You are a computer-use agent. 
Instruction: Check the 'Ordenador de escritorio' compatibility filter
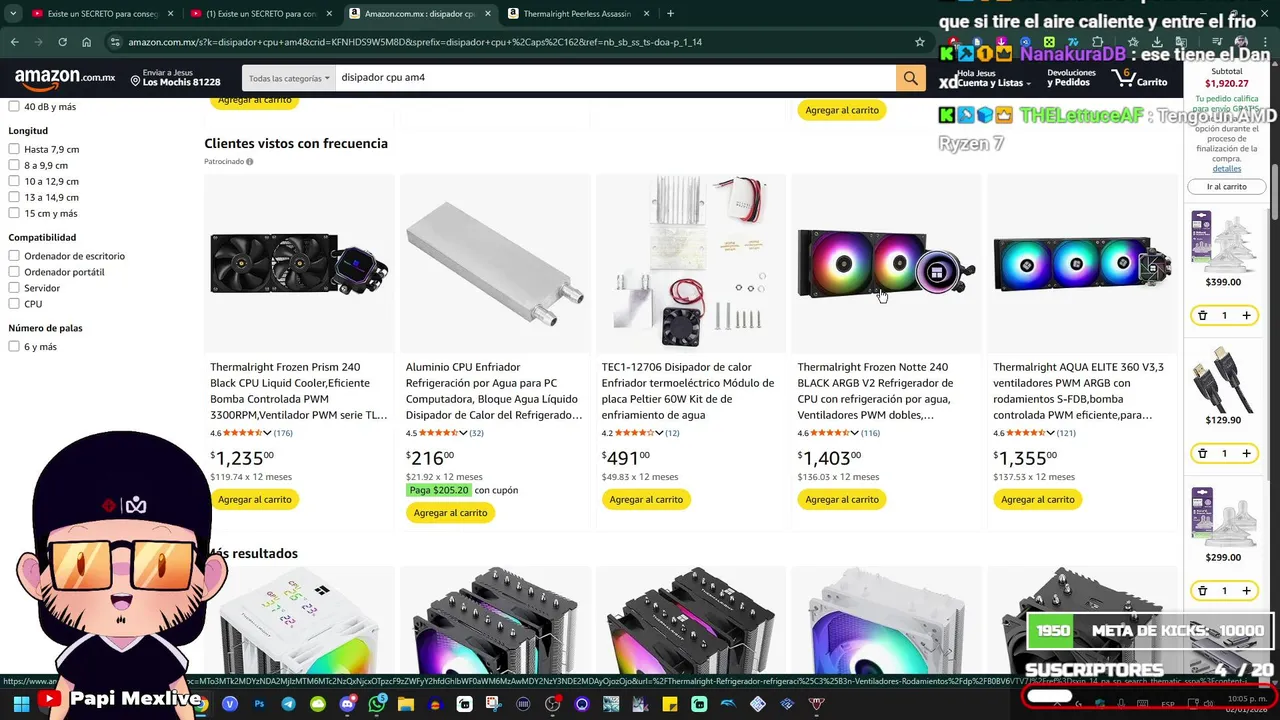tap(14, 256)
